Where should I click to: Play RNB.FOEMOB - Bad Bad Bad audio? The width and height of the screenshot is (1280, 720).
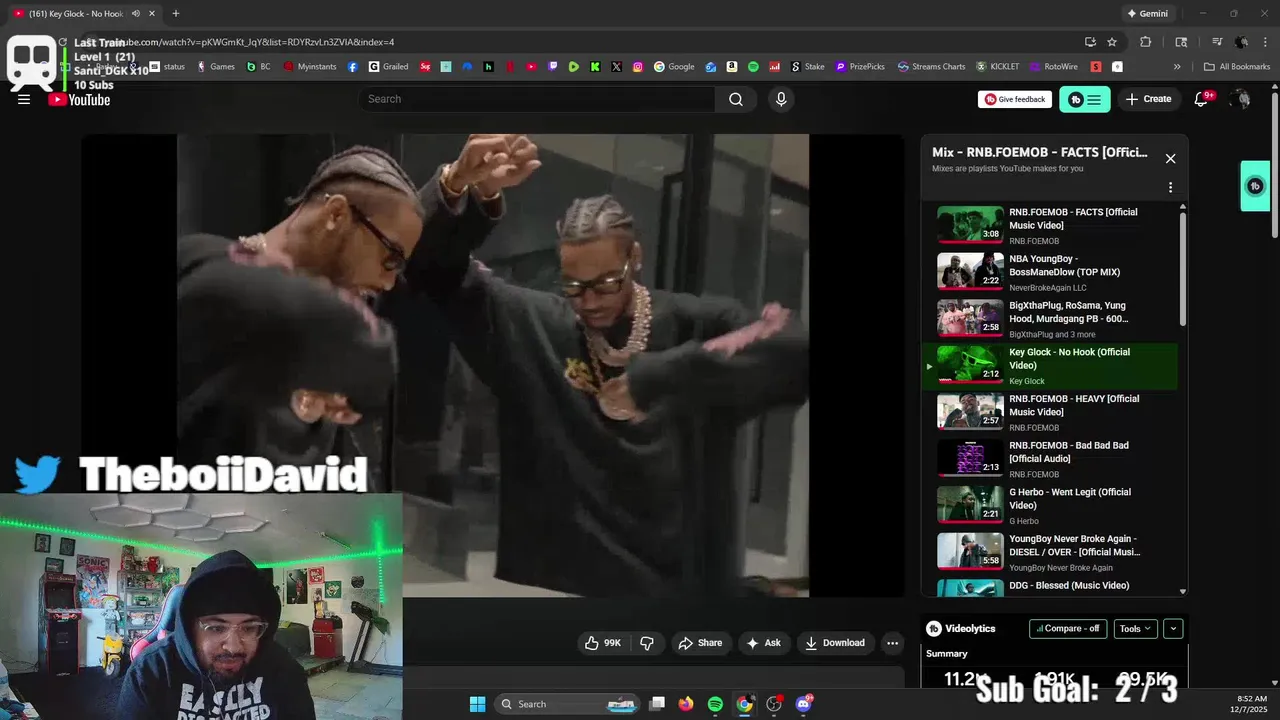click(1050, 459)
